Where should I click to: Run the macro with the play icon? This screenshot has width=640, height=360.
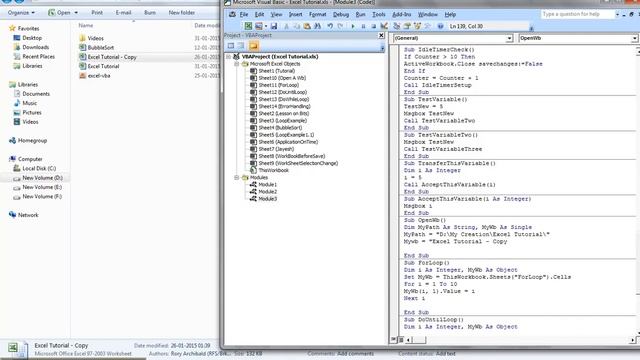[x=353, y=26]
